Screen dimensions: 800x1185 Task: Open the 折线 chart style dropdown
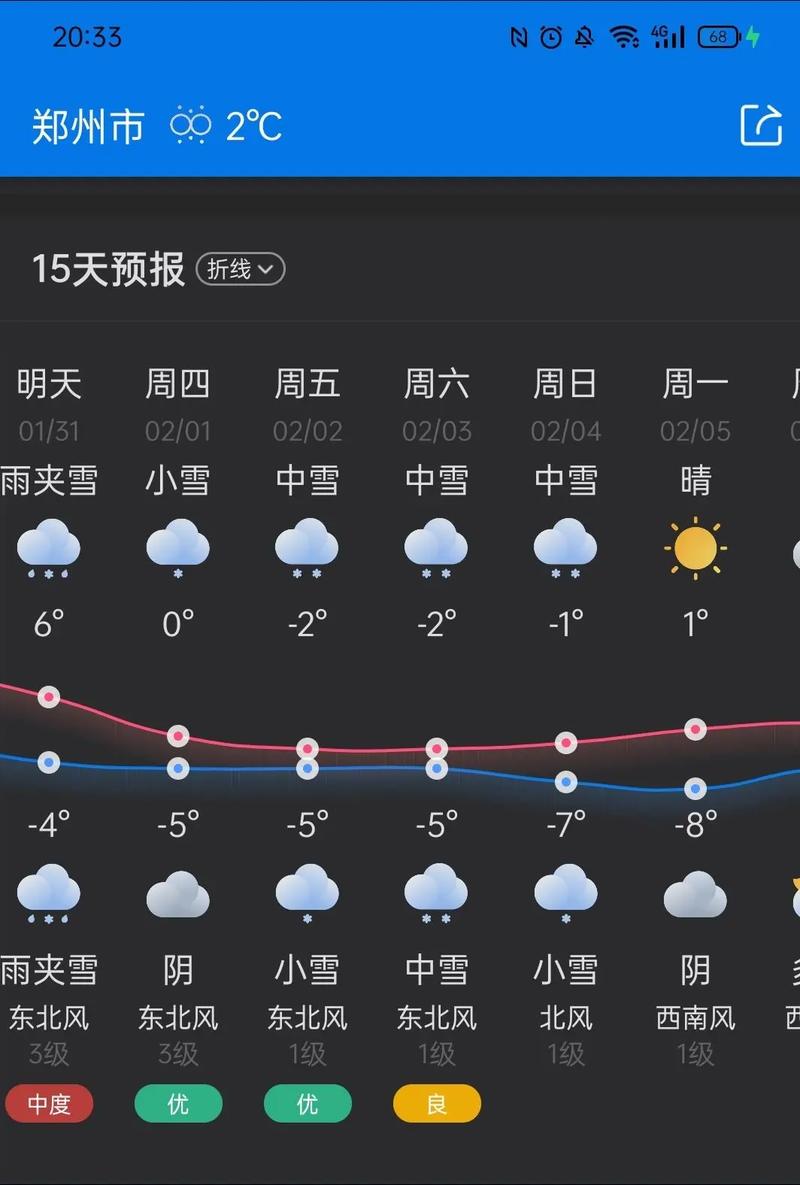click(x=240, y=270)
